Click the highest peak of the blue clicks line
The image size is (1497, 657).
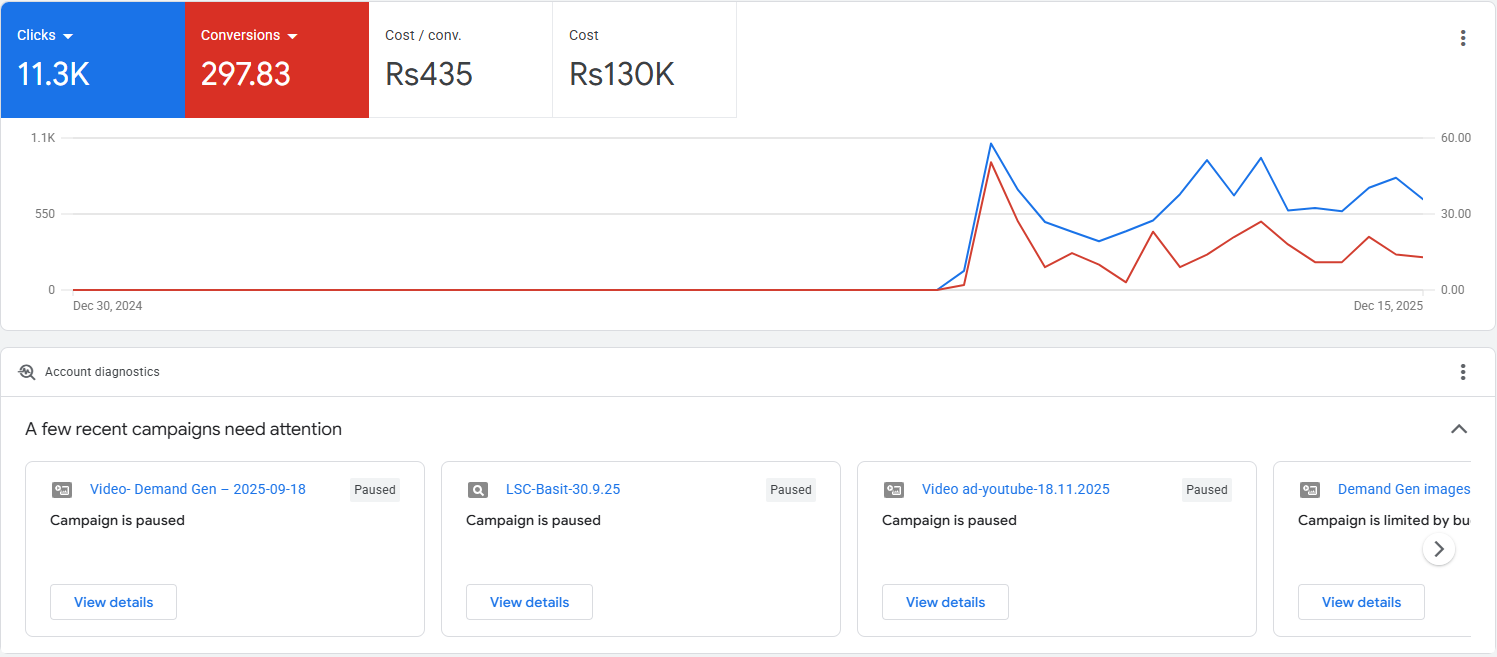point(990,144)
